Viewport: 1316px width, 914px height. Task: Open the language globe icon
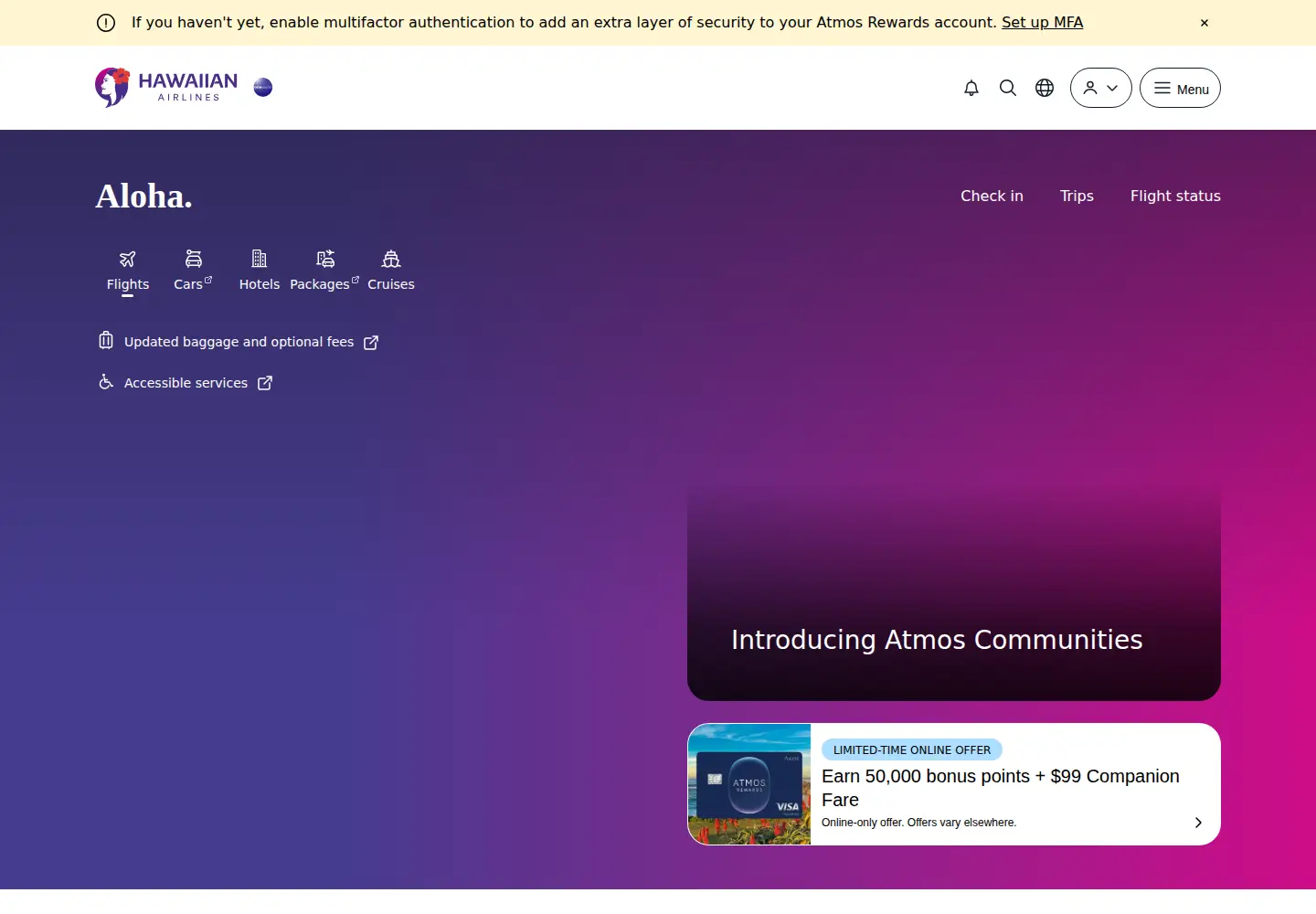coord(1045,88)
